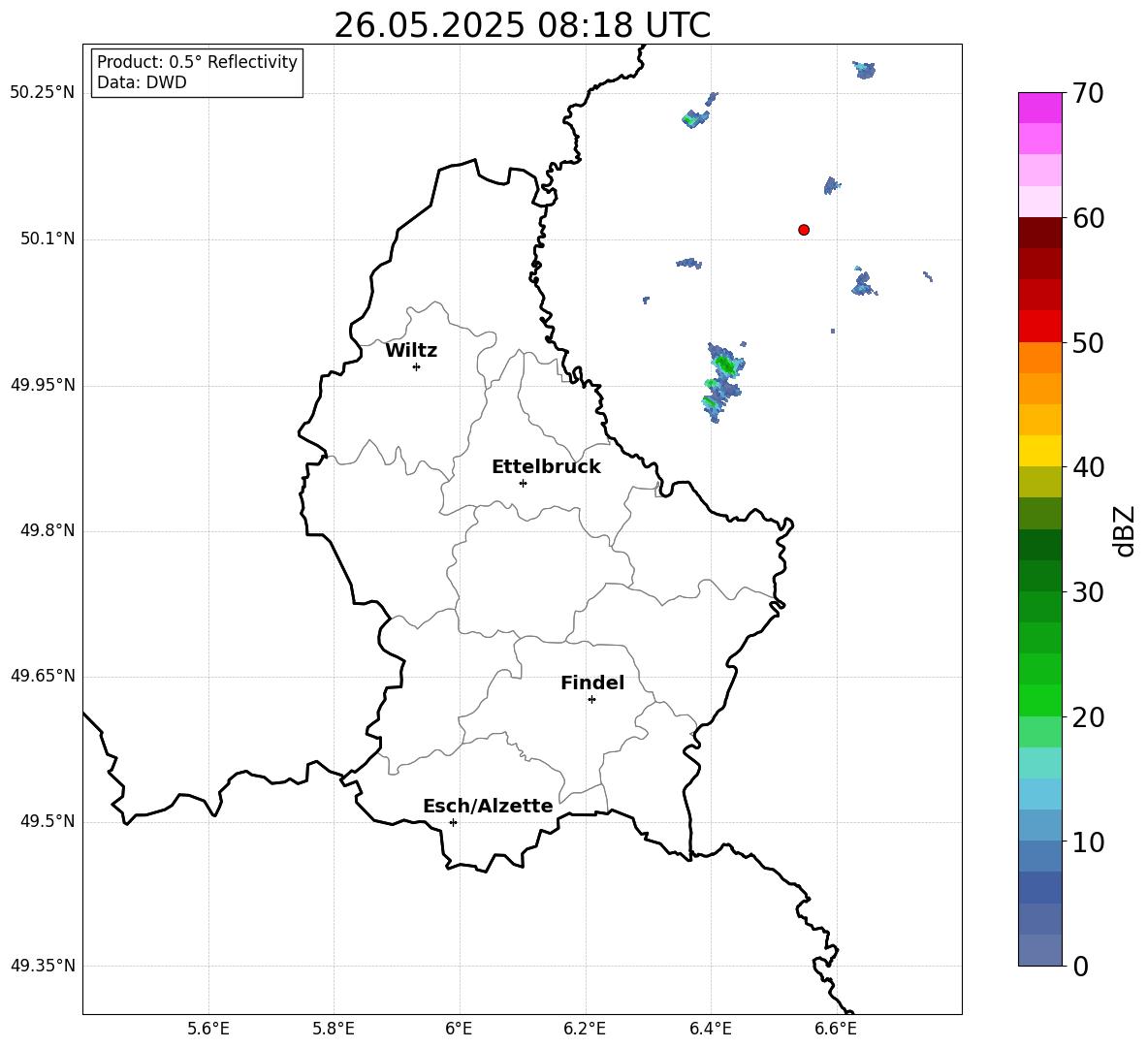Screen dimensions: 1148x1048
Task: Click the colorbar tick label 30
Action: tap(1088, 592)
